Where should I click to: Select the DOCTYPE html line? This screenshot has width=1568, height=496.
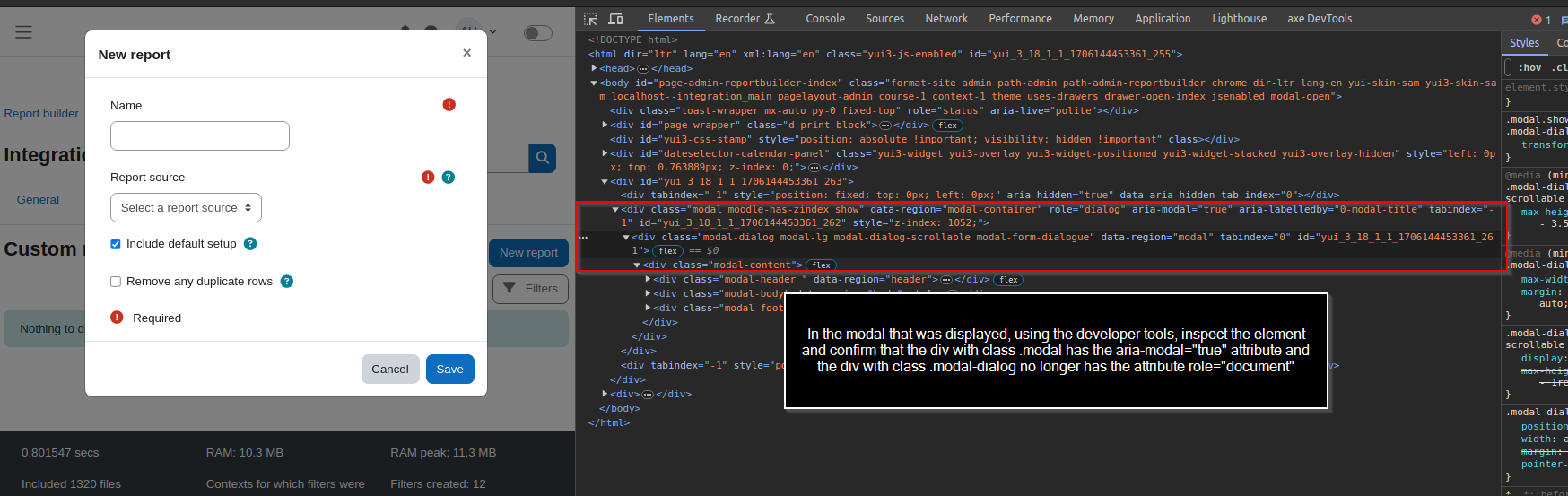click(x=633, y=39)
